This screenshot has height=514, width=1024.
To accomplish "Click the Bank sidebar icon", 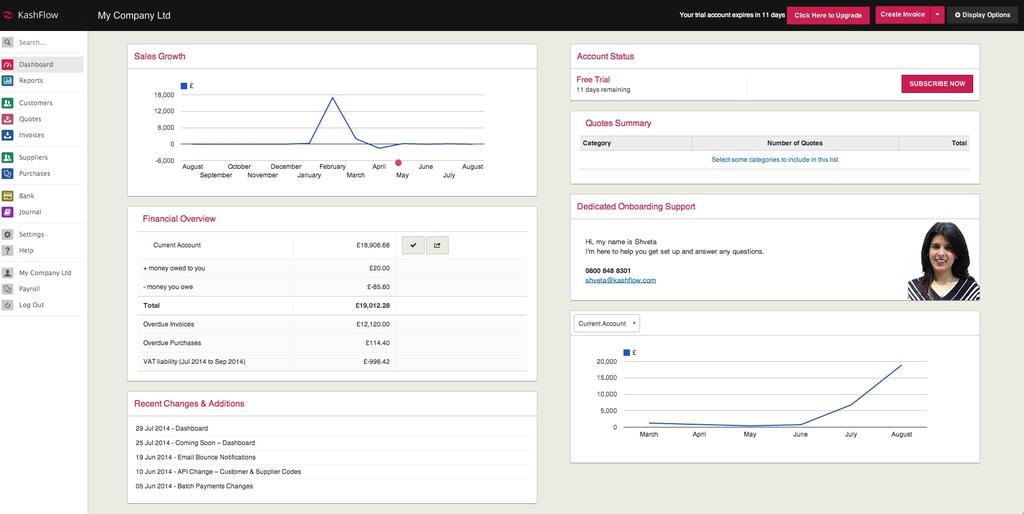I will coord(8,196).
